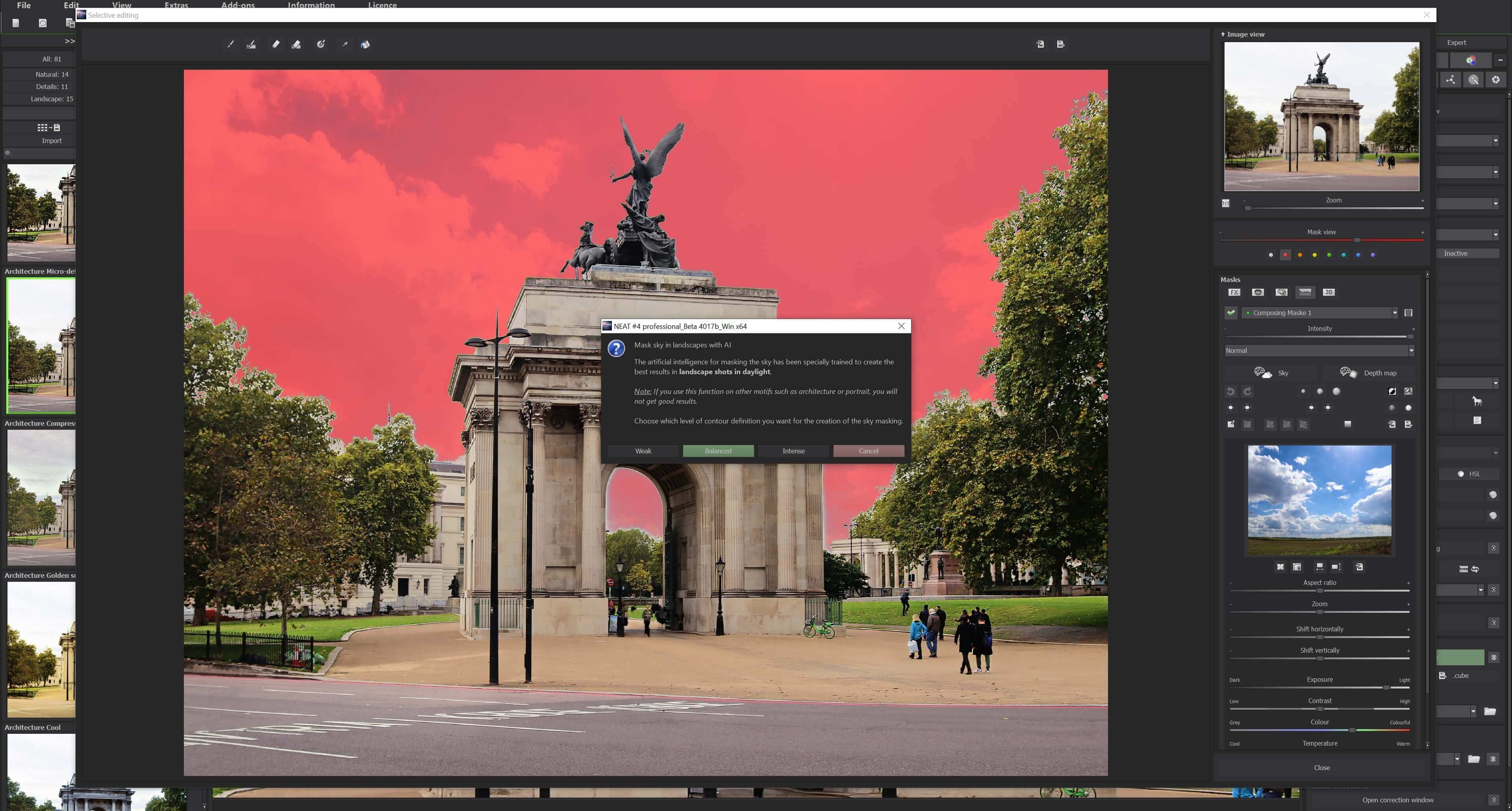The width and height of the screenshot is (1512, 811).
Task: Delete Composing Maske 1 with trash icon
Action: tap(1408, 312)
